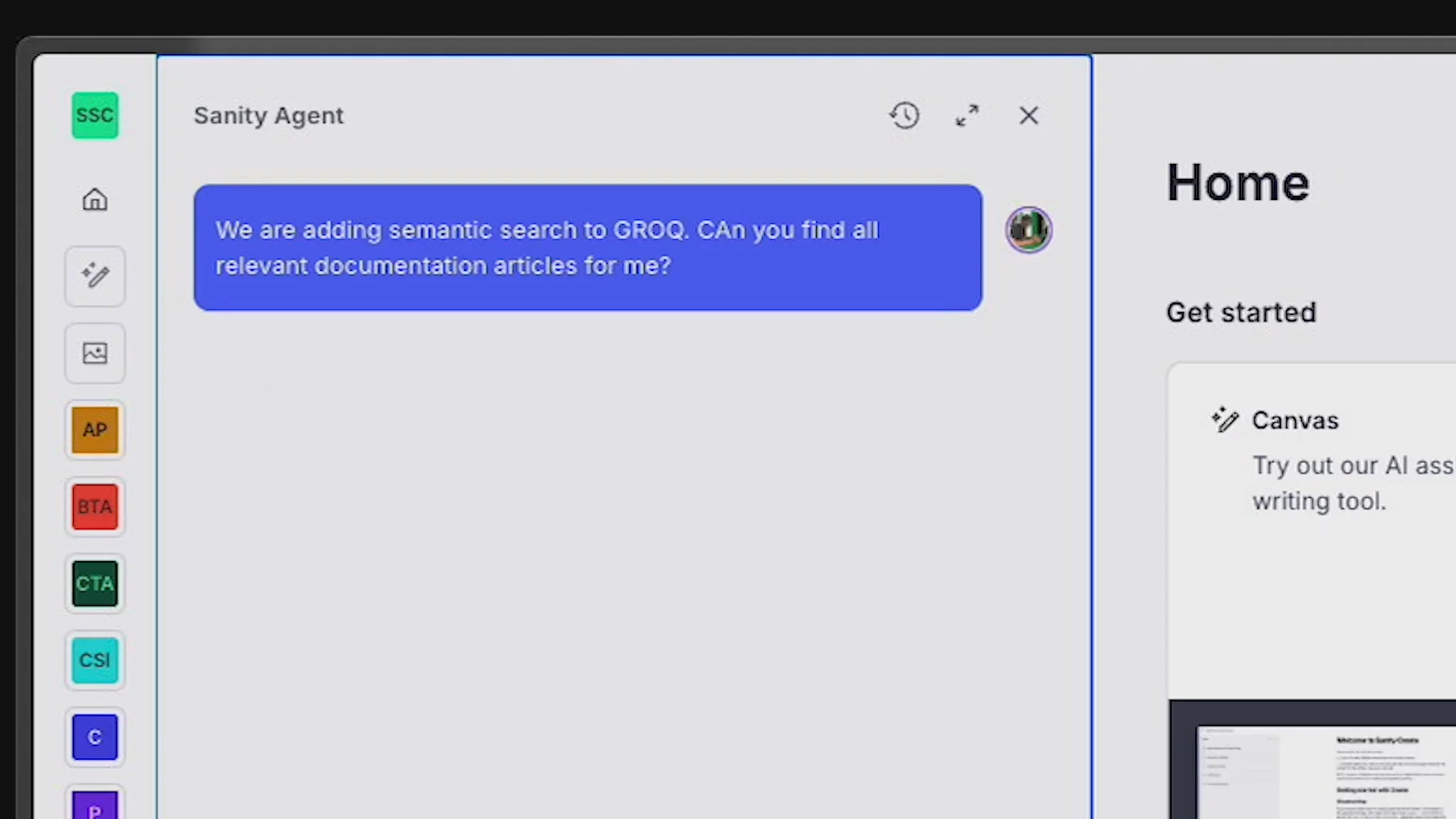The image size is (1456, 819).
Task: Open the Canvas card title
Action: tap(1295, 420)
